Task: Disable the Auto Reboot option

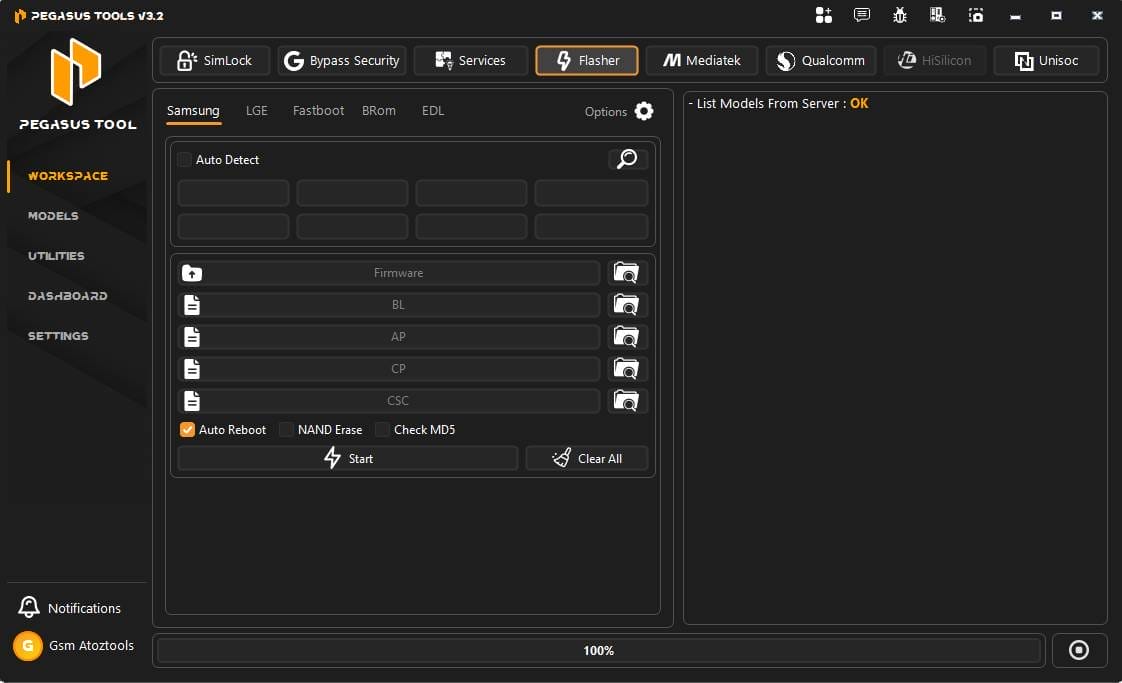Action: tap(187, 429)
